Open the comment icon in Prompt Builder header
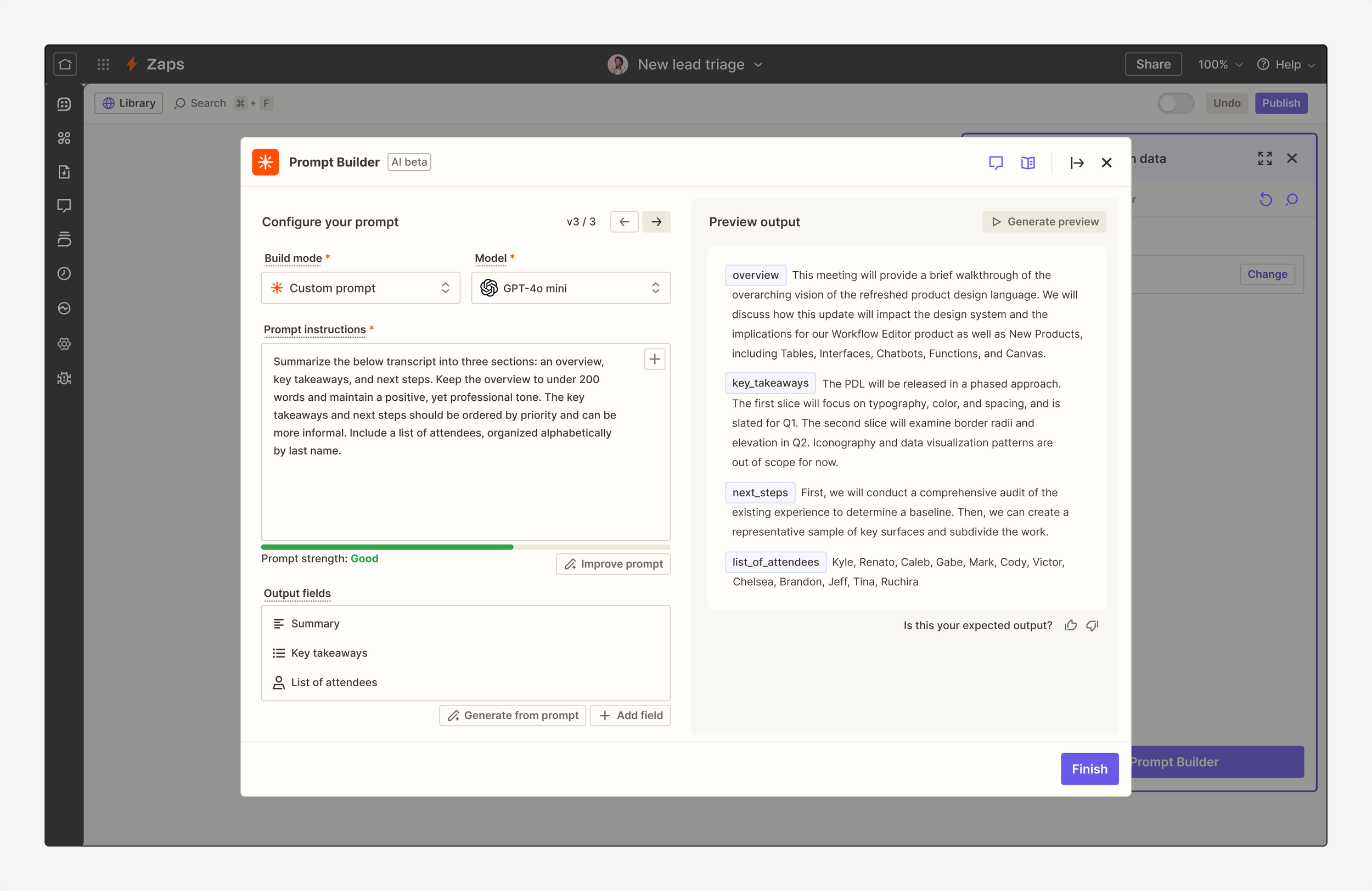 click(996, 162)
